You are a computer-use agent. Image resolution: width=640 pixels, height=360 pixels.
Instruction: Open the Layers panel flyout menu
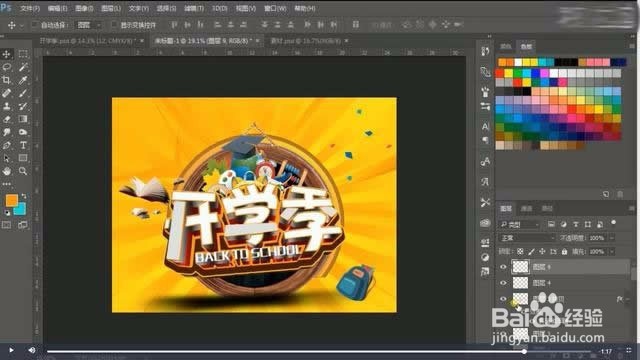coord(632,209)
